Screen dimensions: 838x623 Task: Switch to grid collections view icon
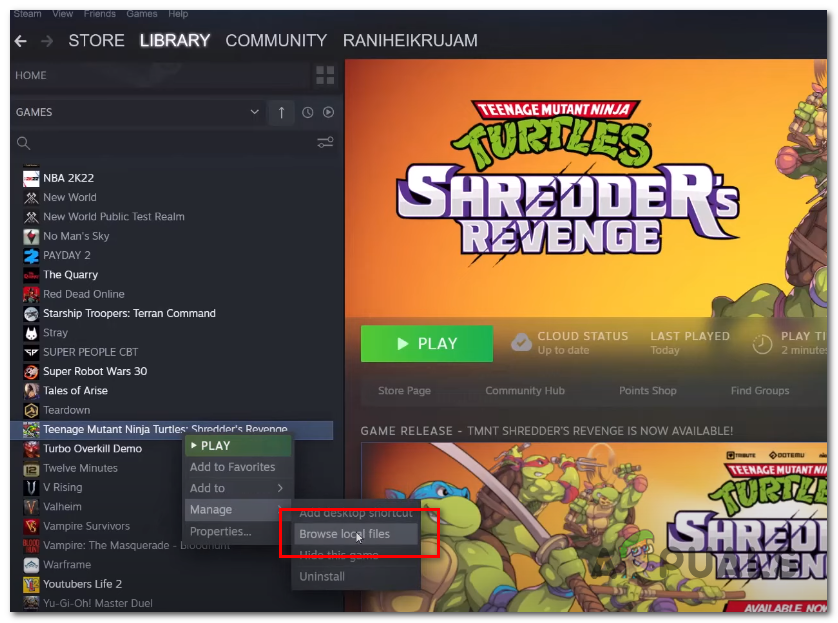(x=325, y=75)
